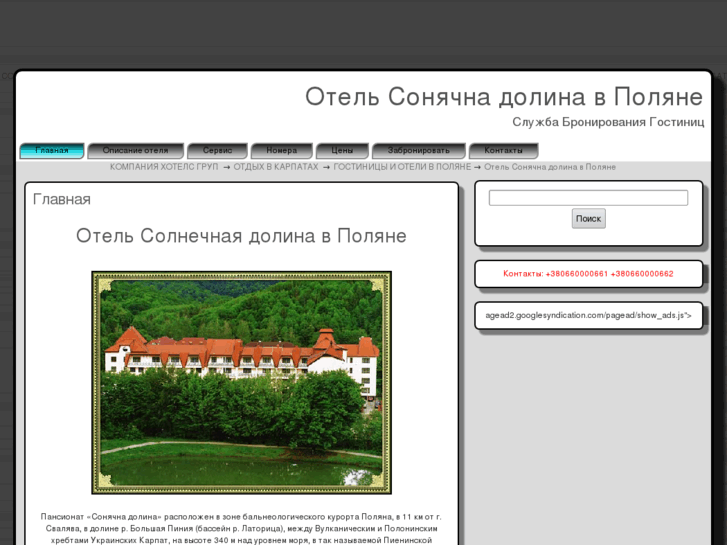Click the Забронировать tab
Screen dimensions: 727x545
click(x=418, y=151)
